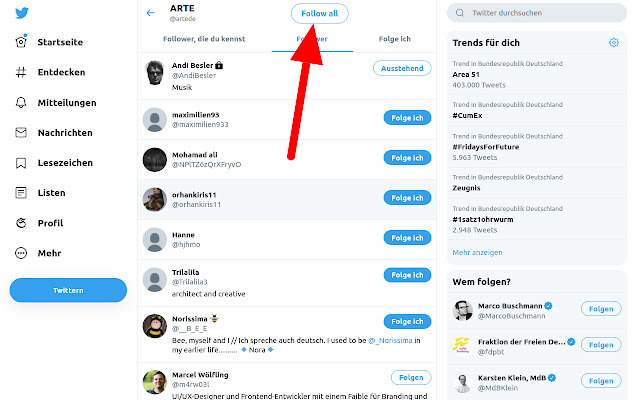This screenshot has height=400, width=640.
Task: Open Lesezeichen bookmark icon
Action: [21, 163]
